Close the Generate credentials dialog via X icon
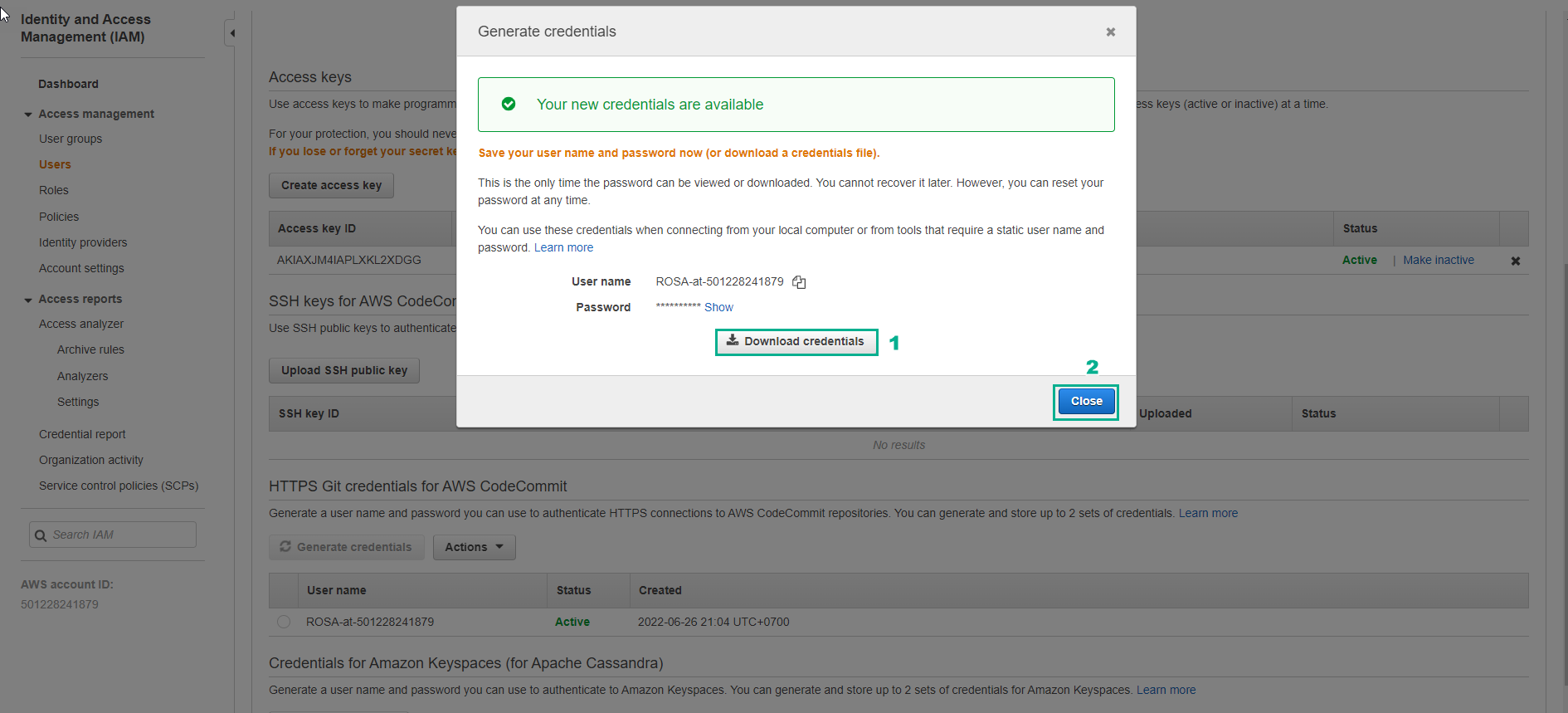 pos(1110,32)
